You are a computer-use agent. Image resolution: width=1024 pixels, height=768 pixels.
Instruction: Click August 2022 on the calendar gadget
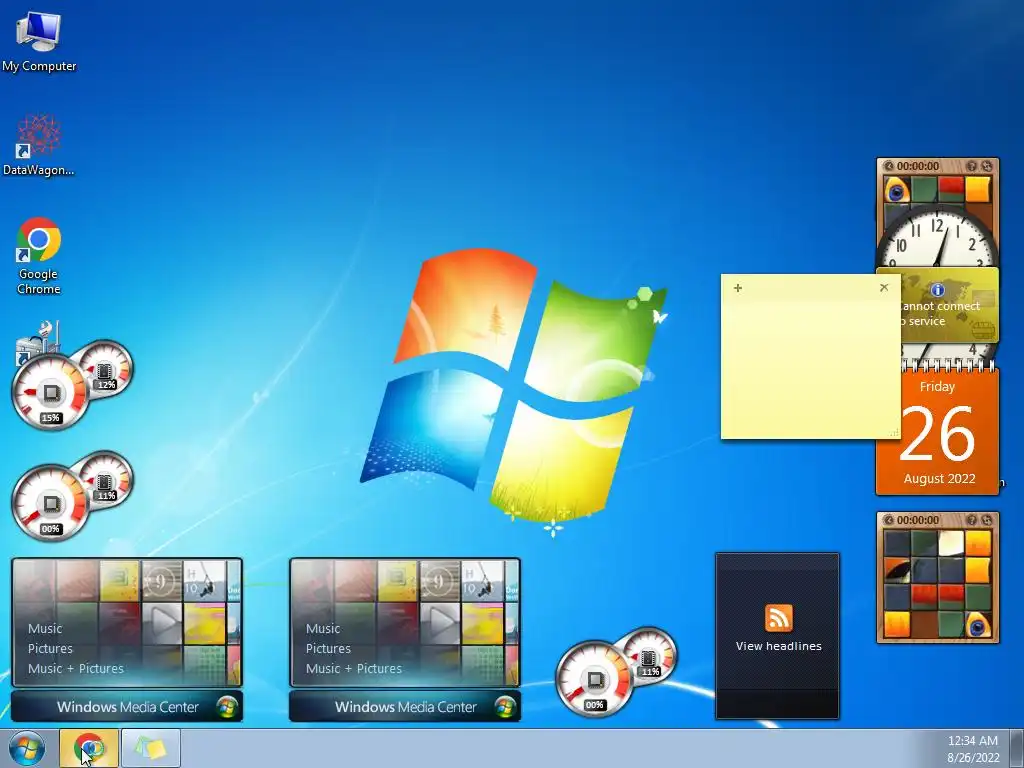pyautogui.click(x=939, y=479)
